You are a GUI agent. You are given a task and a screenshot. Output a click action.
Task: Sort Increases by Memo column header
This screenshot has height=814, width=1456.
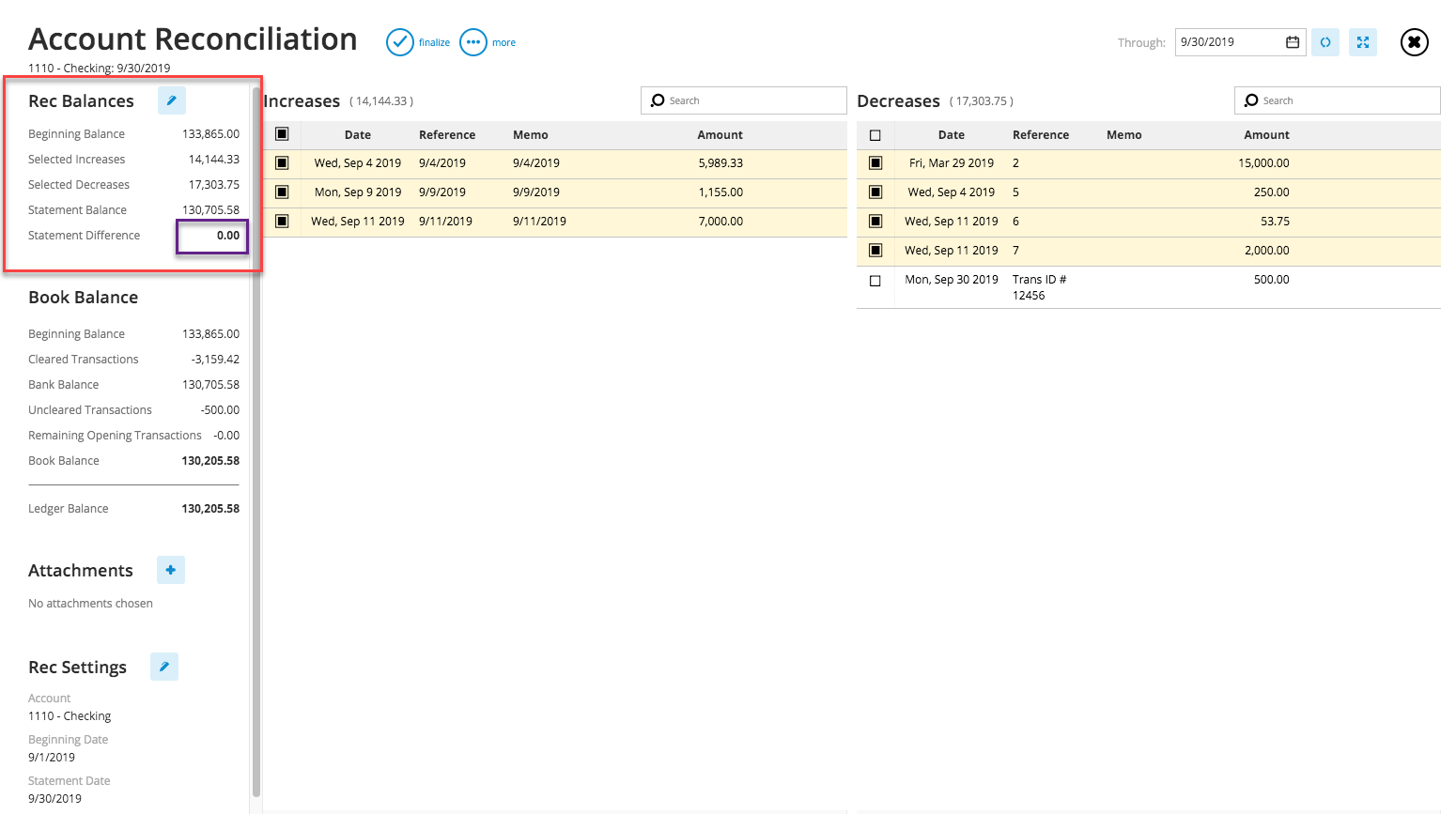tap(531, 135)
